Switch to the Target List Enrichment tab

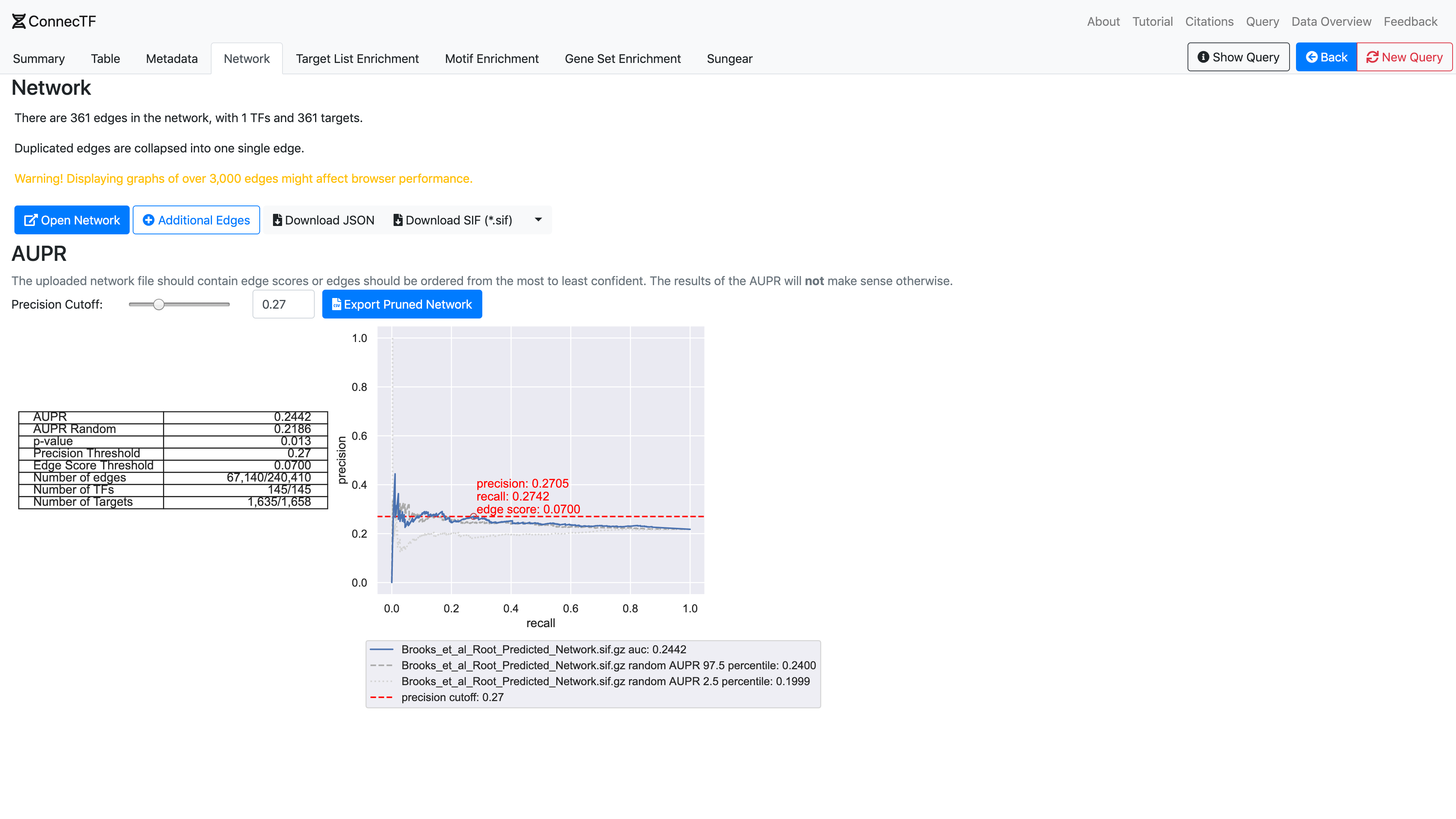click(x=357, y=59)
